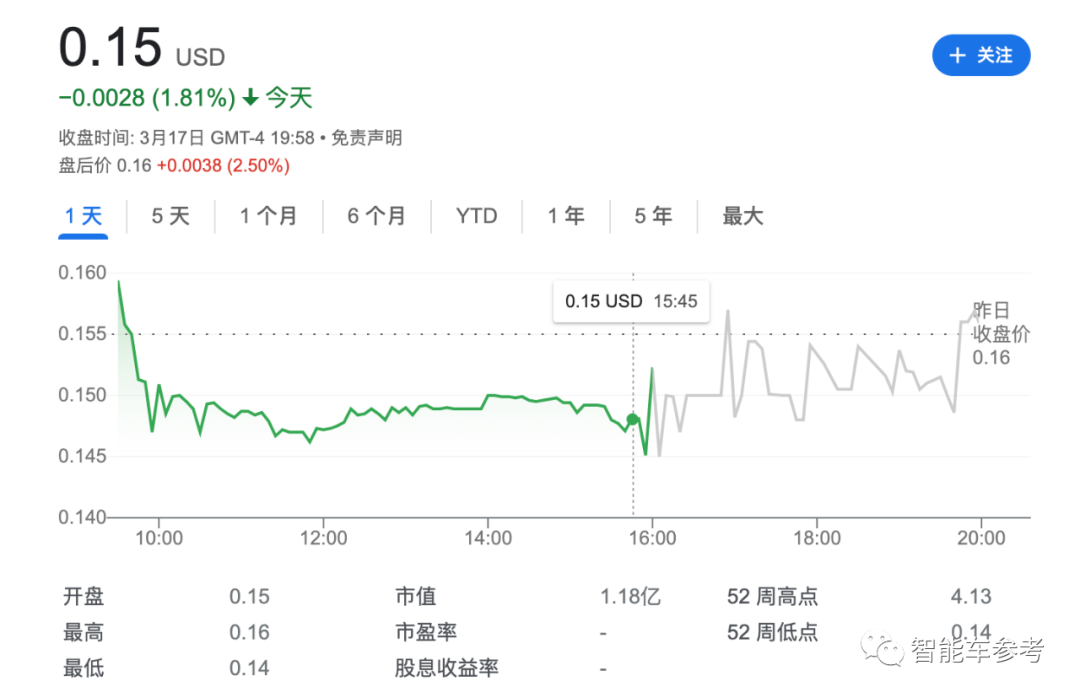This screenshot has width=1080, height=698.
Task: Click the price tooltip showing 0.15 USD 15:45
Action: pos(631,300)
